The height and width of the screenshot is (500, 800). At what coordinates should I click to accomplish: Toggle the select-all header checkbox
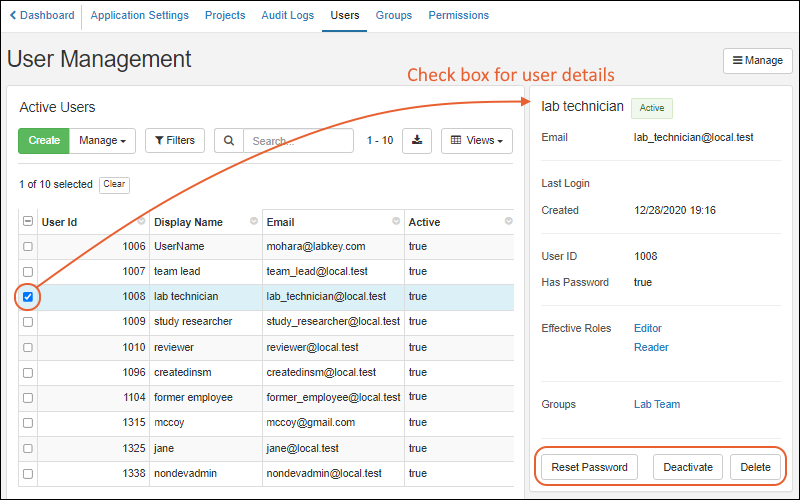pyautogui.click(x=28, y=222)
